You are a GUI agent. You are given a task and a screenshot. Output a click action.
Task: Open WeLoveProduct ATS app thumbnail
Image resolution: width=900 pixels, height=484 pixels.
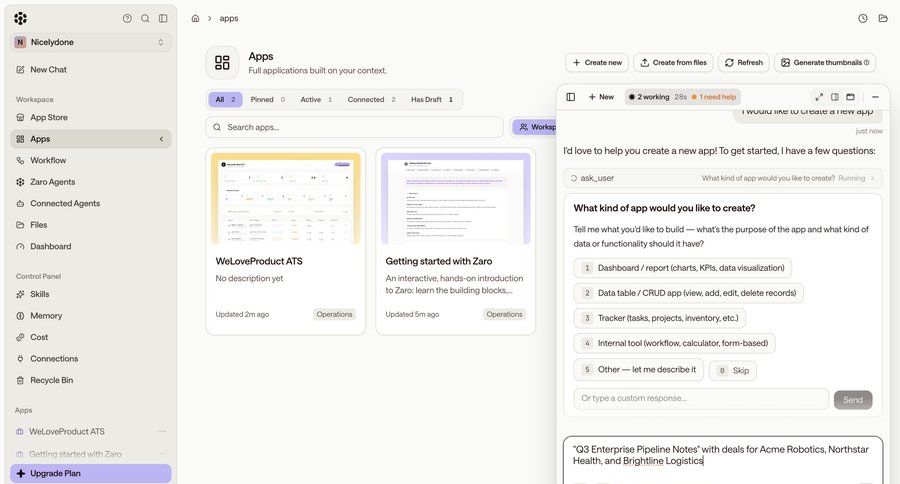[286, 199]
